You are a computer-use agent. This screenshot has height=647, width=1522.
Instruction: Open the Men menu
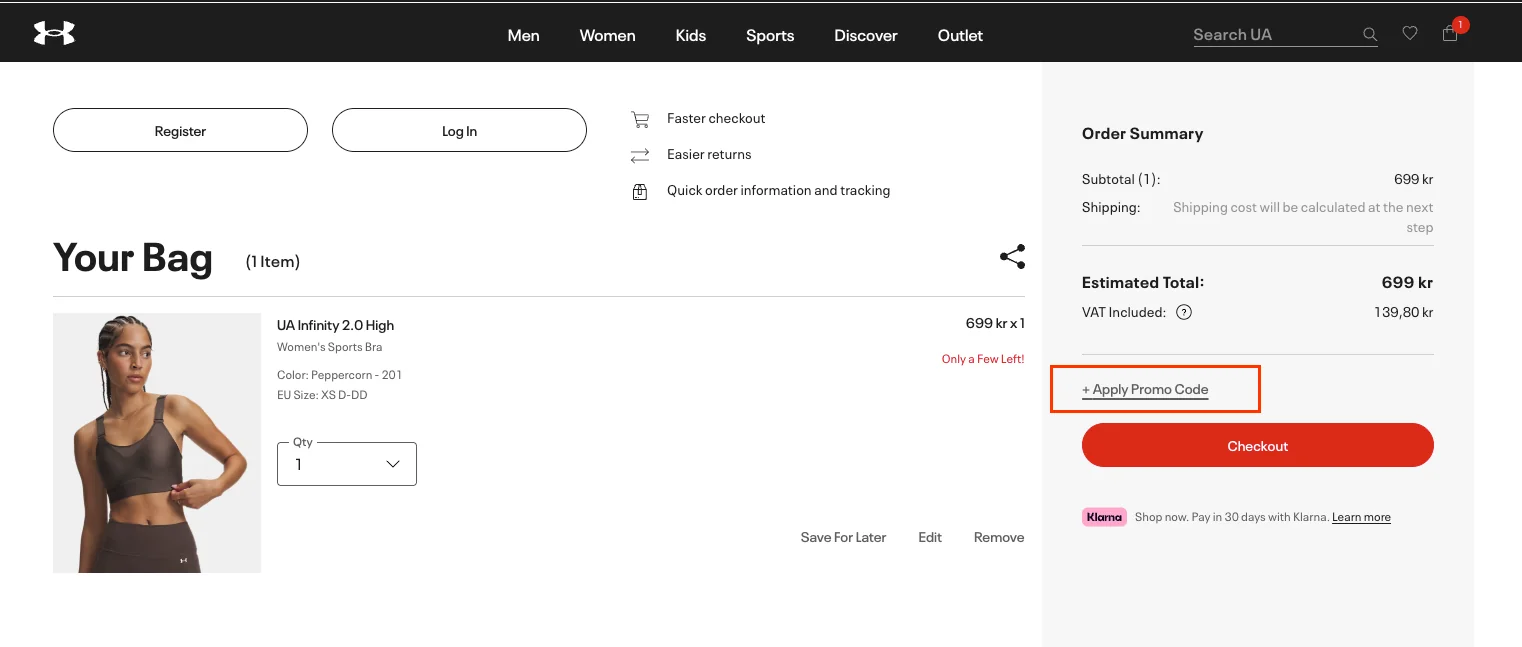tap(523, 35)
